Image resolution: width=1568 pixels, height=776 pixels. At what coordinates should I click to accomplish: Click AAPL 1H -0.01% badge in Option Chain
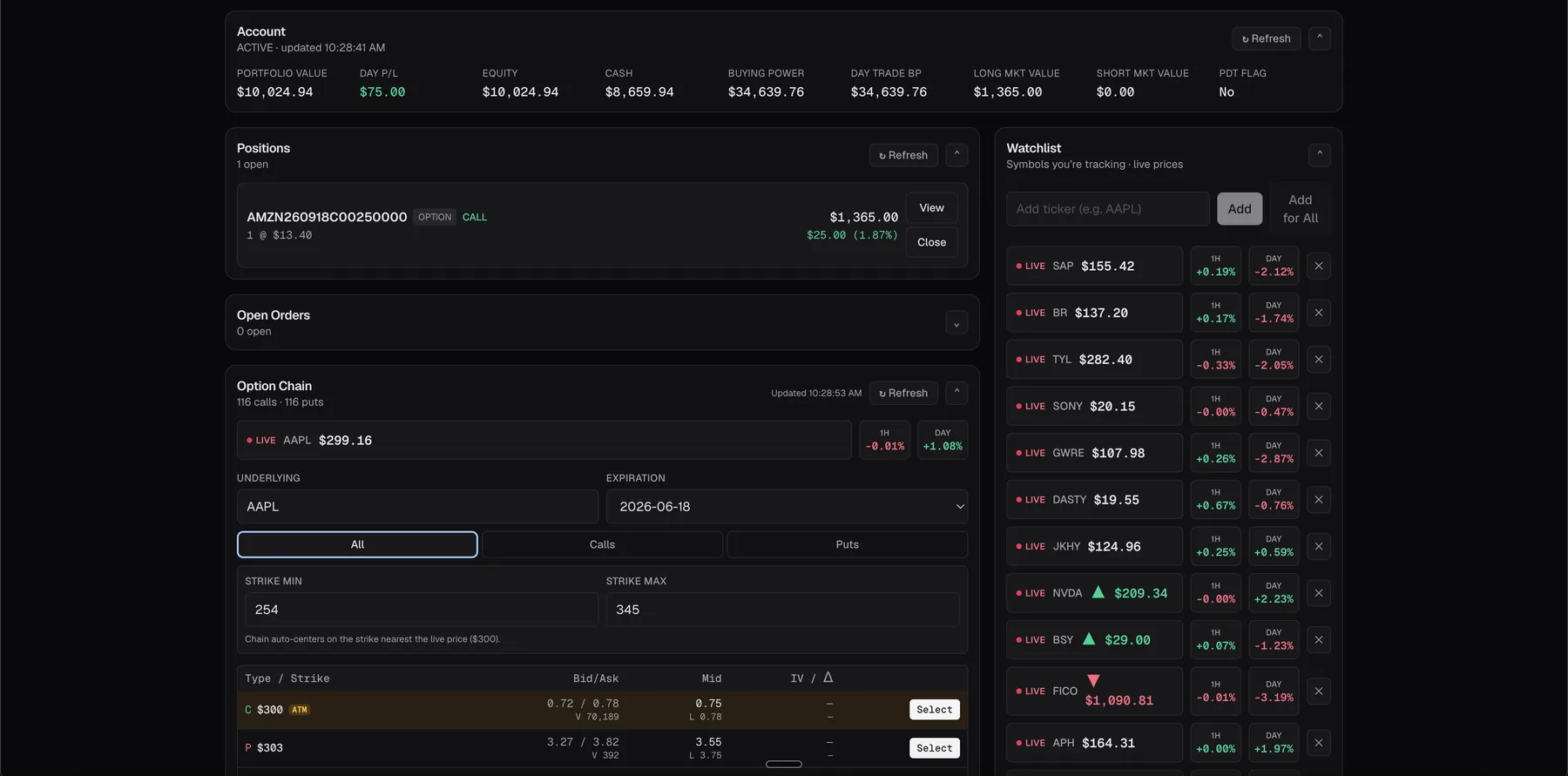coord(884,440)
